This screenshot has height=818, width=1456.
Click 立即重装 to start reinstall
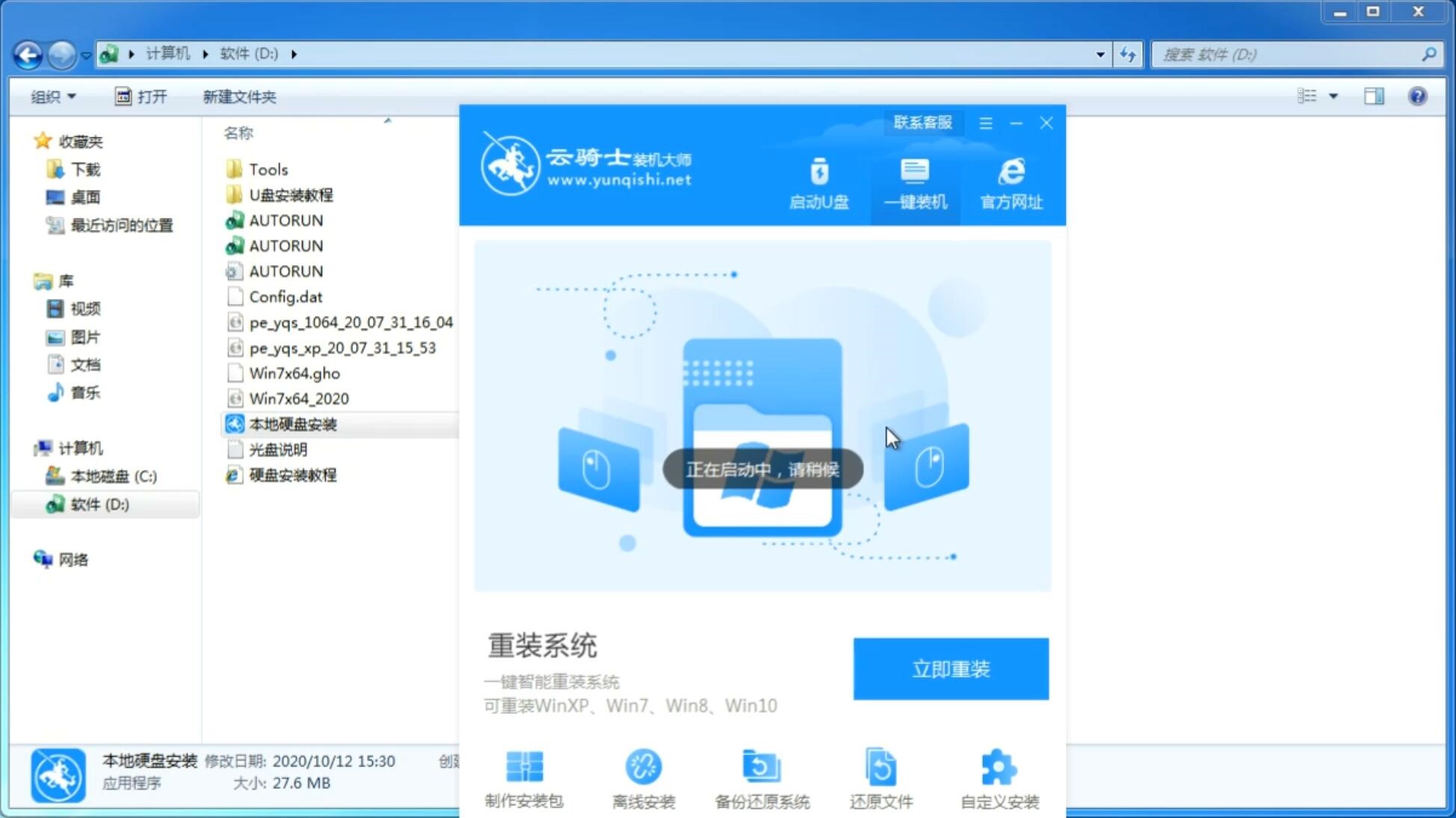(x=949, y=668)
